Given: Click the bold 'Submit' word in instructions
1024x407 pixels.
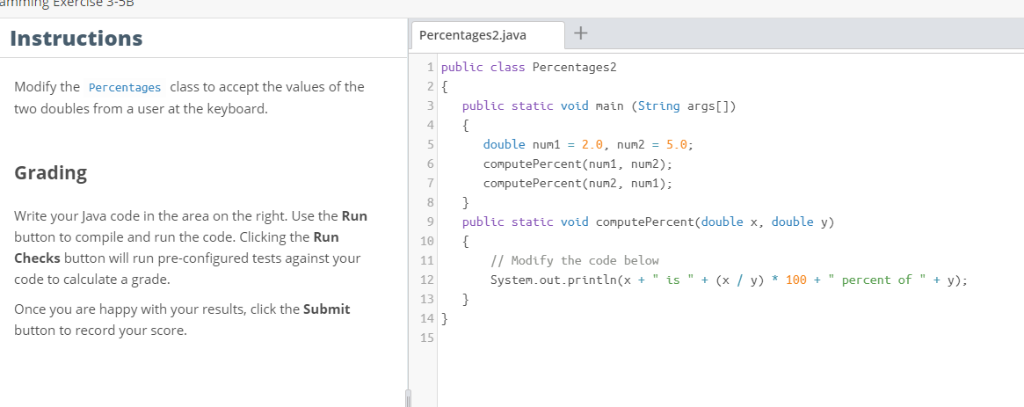Looking at the screenshot, I should (x=327, y=309).
